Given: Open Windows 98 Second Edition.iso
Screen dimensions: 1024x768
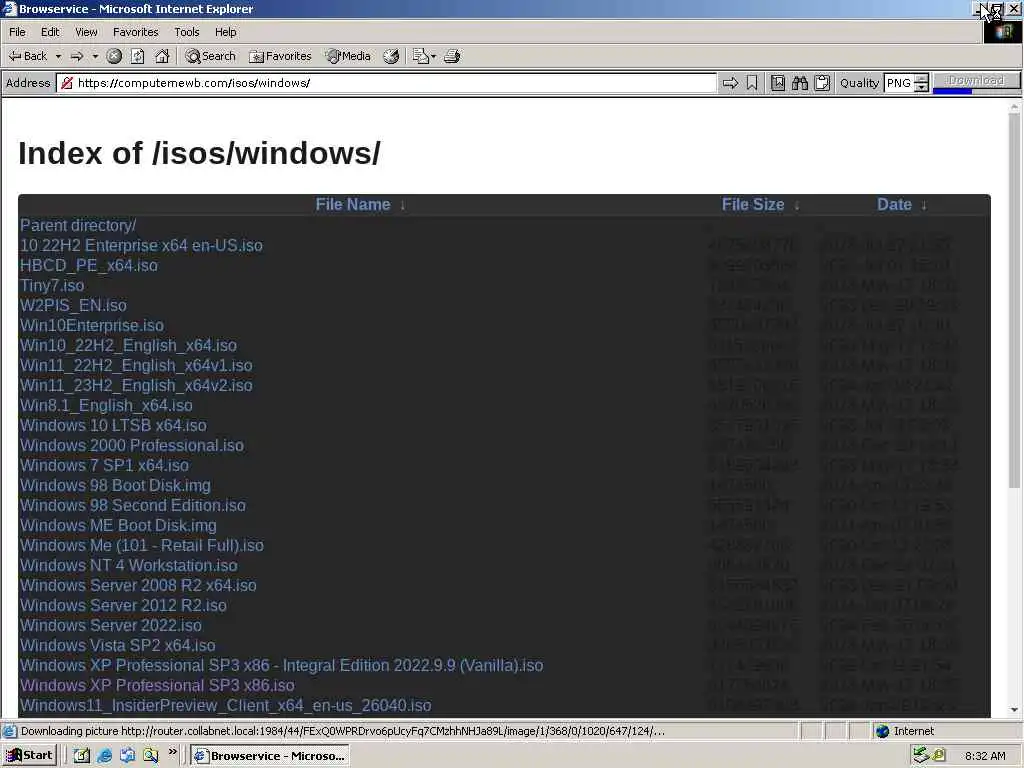Looking at the screenshot, I should [x=133, y=505].
